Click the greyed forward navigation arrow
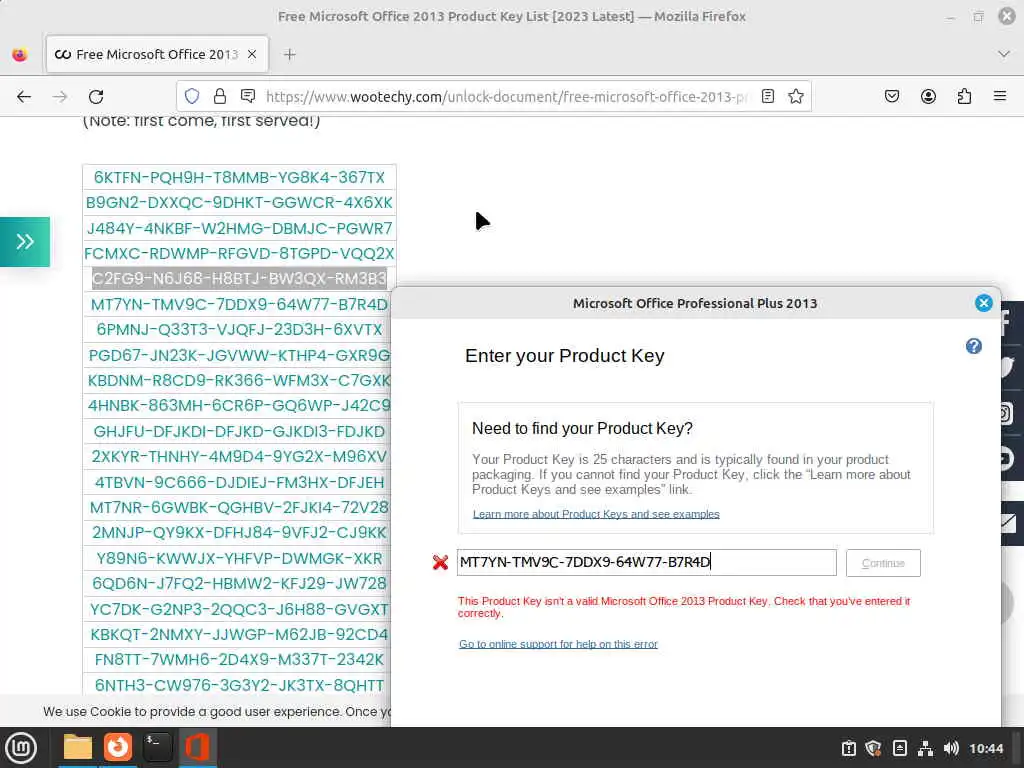 pyautogui.click(x=60, y=97)
